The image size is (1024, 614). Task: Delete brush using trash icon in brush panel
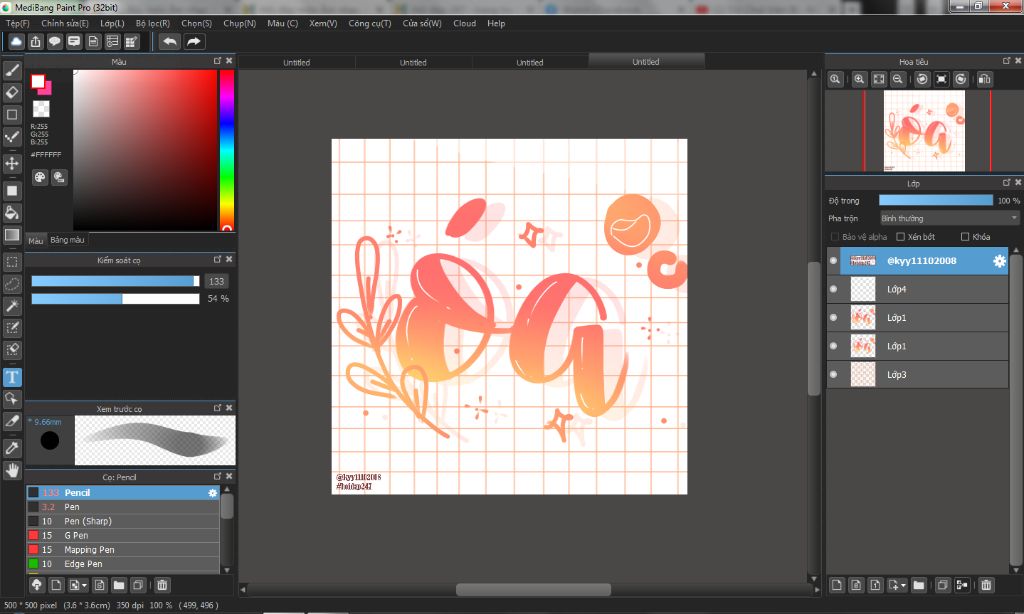(x=162, y=585)
